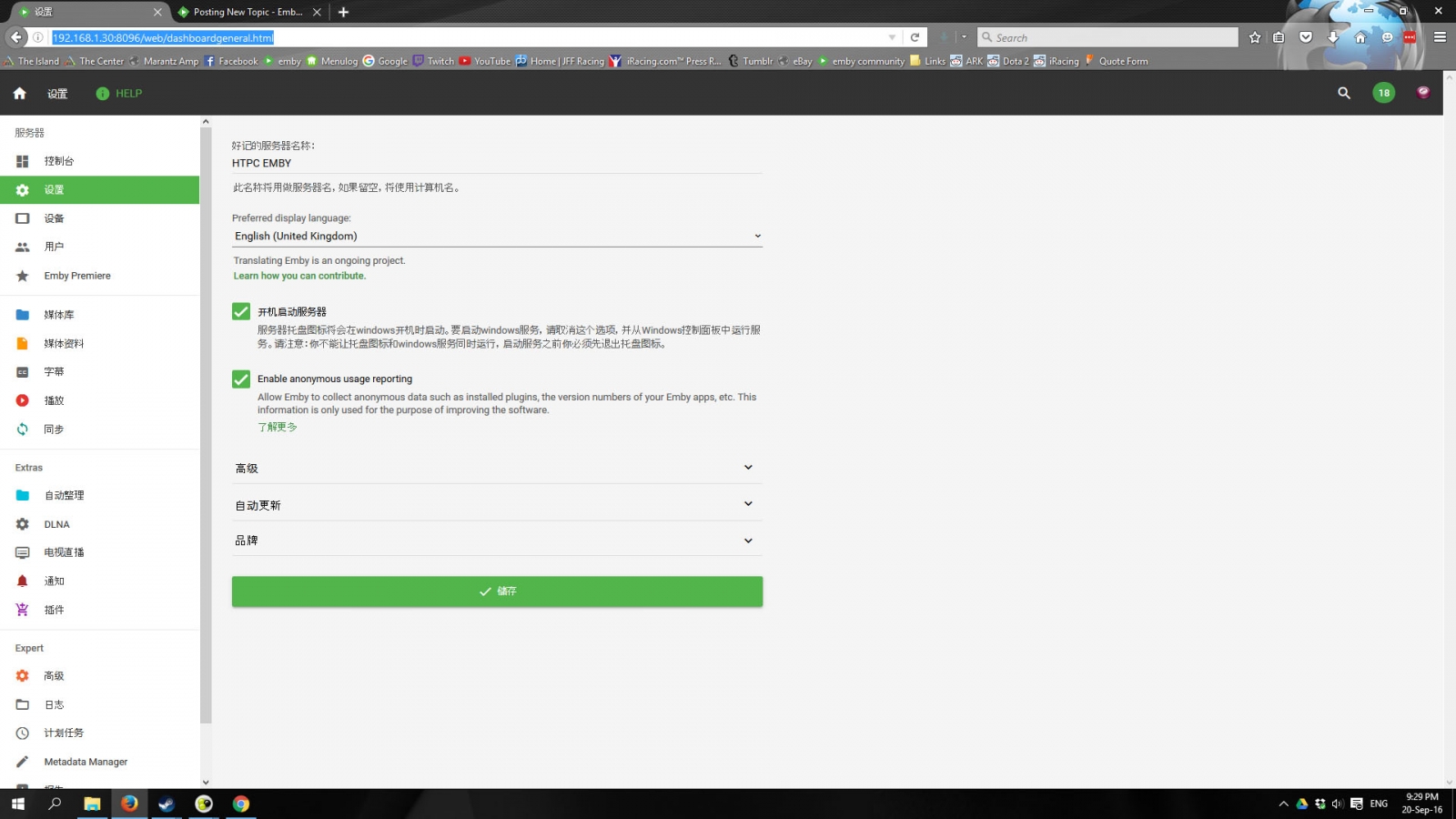
Task: Click the 同步 sync icon in sidebar
Action: pos(23,430)
